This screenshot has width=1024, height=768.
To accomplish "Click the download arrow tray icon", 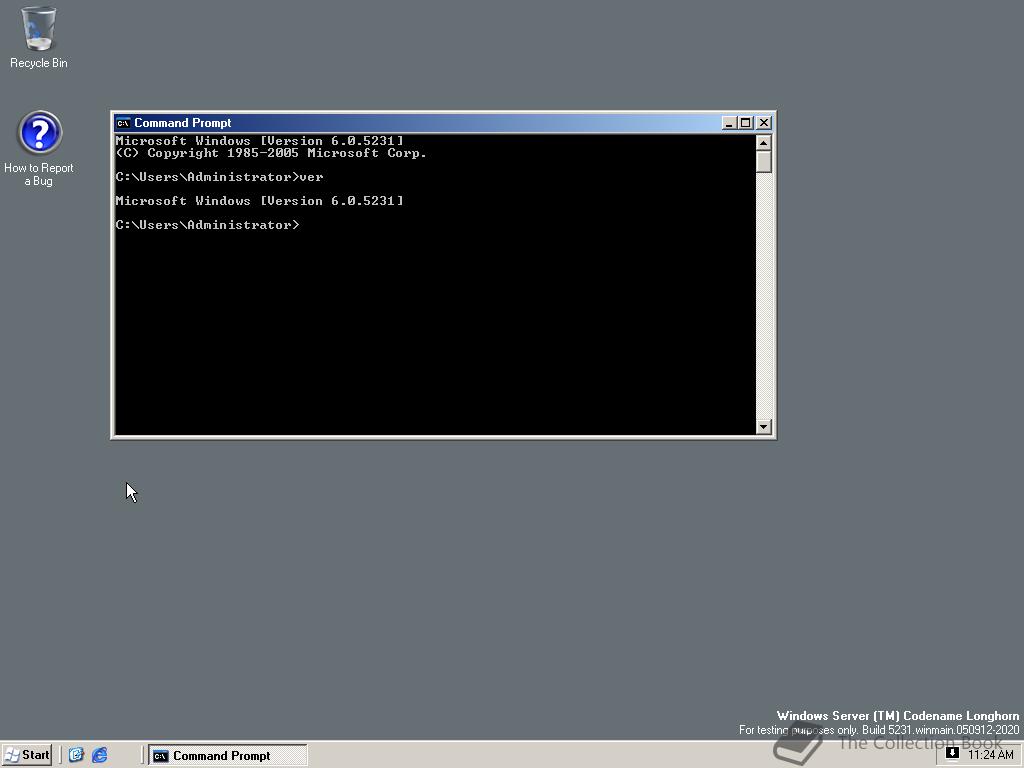I will pyautogui.click(x=952, y=754).
